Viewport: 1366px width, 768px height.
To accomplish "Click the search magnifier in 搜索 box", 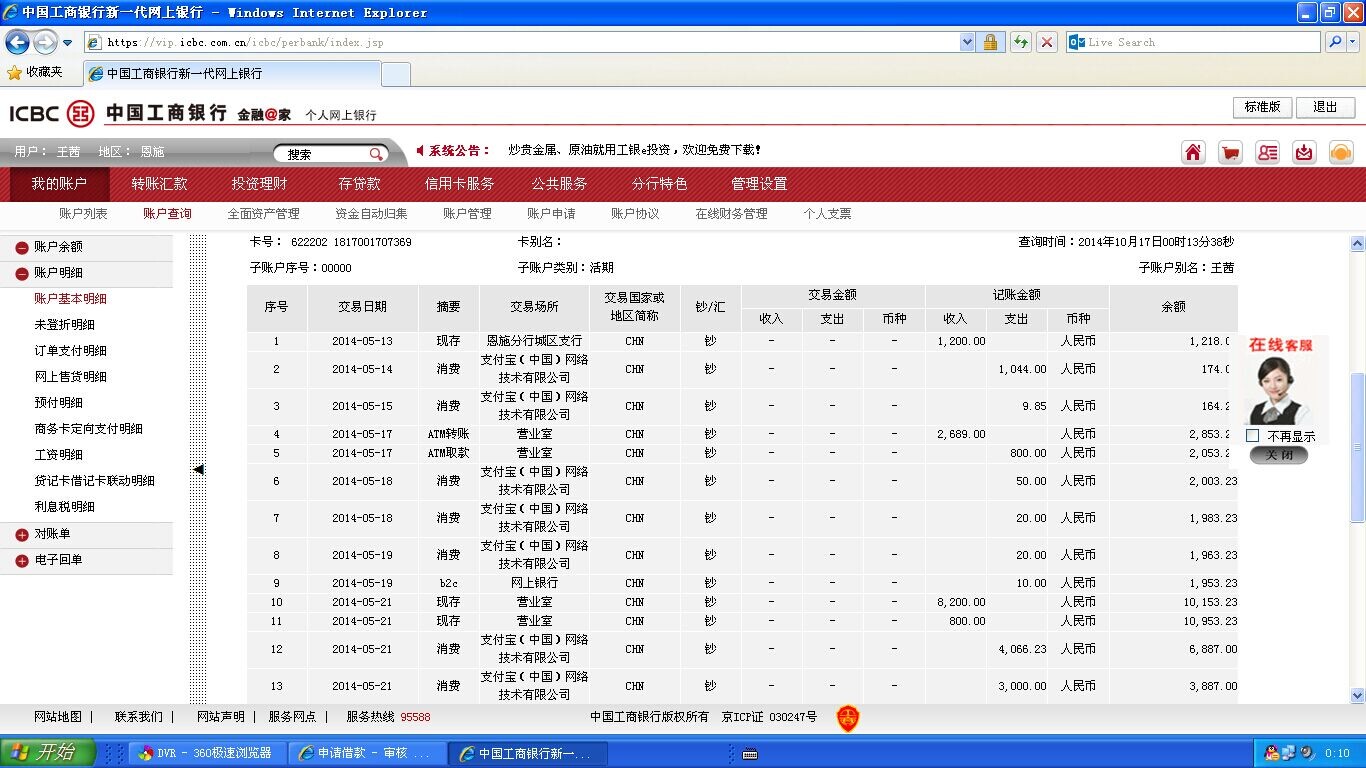I will coord(376,154).
